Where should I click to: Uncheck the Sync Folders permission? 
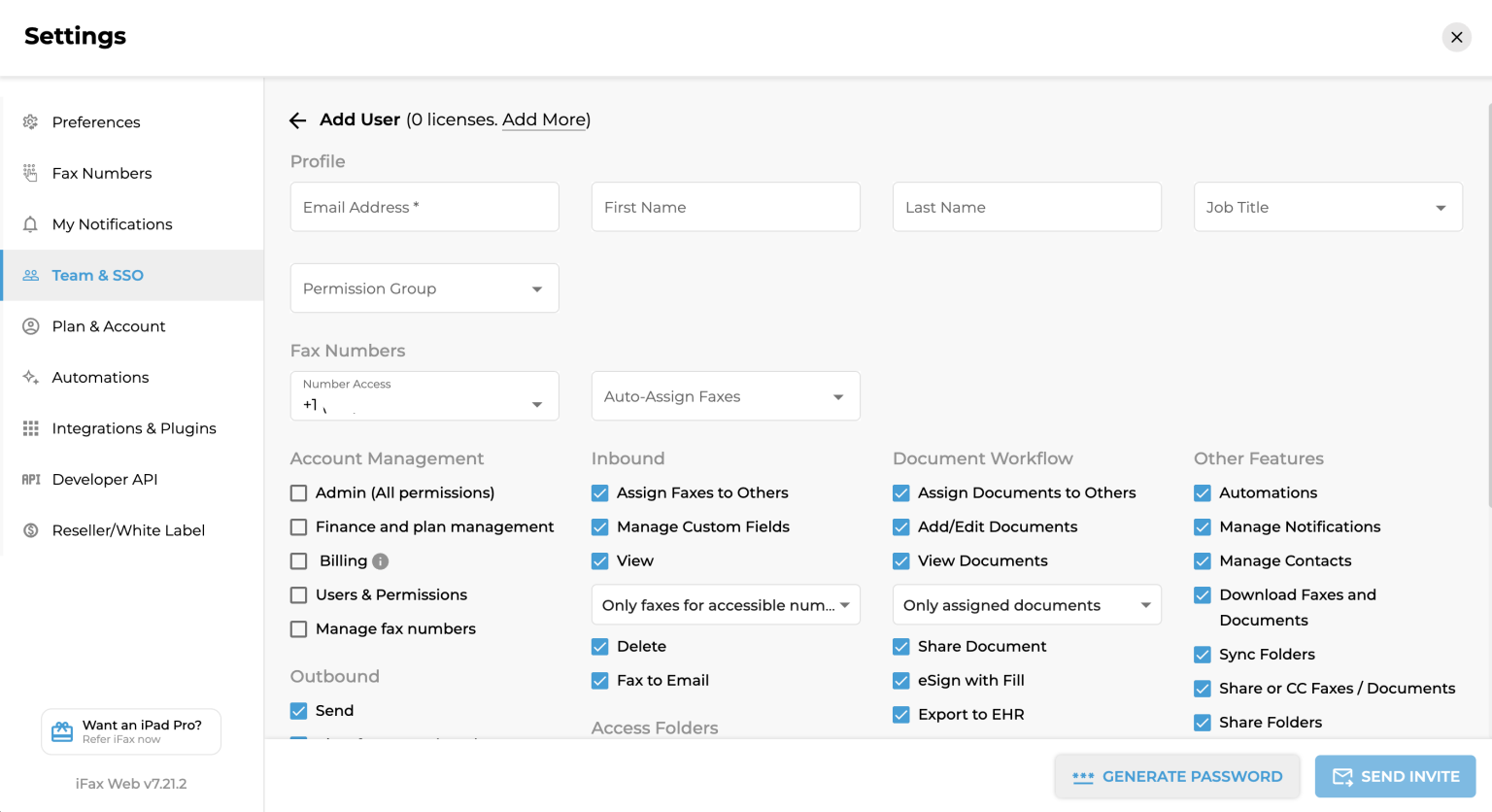pyautogui.click(x=1202, y=654)
